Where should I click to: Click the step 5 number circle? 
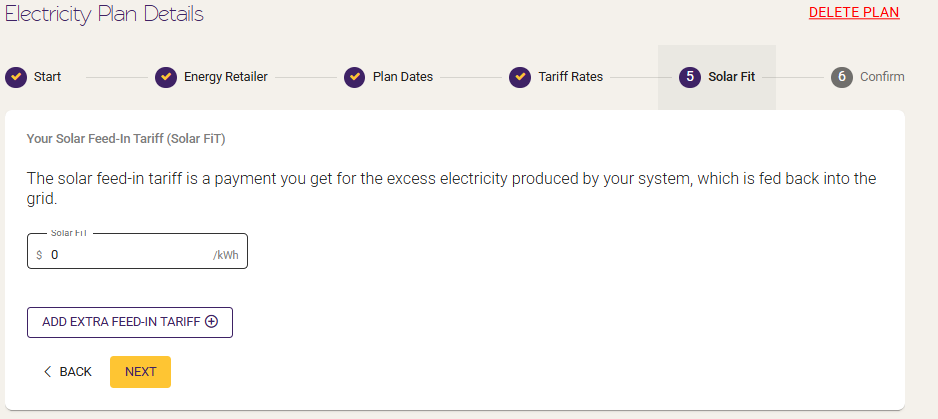click(690, 77)
